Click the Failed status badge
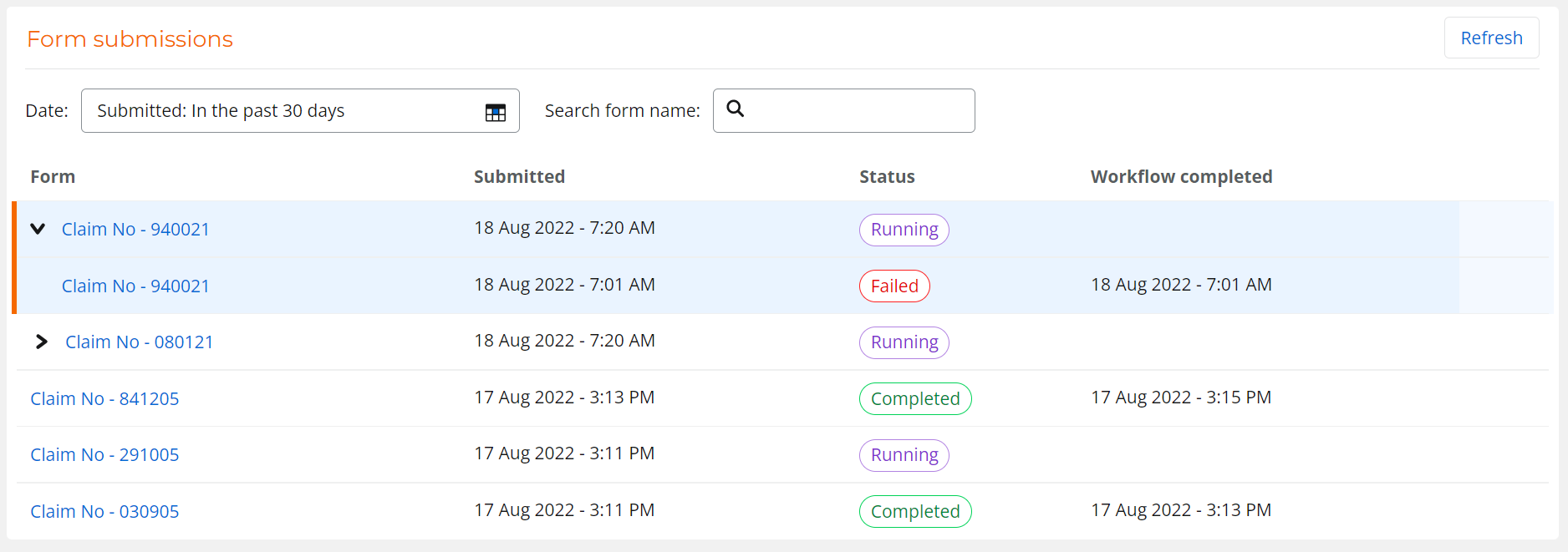Image resolution: width=1568 pixels, height=552 pixels. (x=894, y=286)
